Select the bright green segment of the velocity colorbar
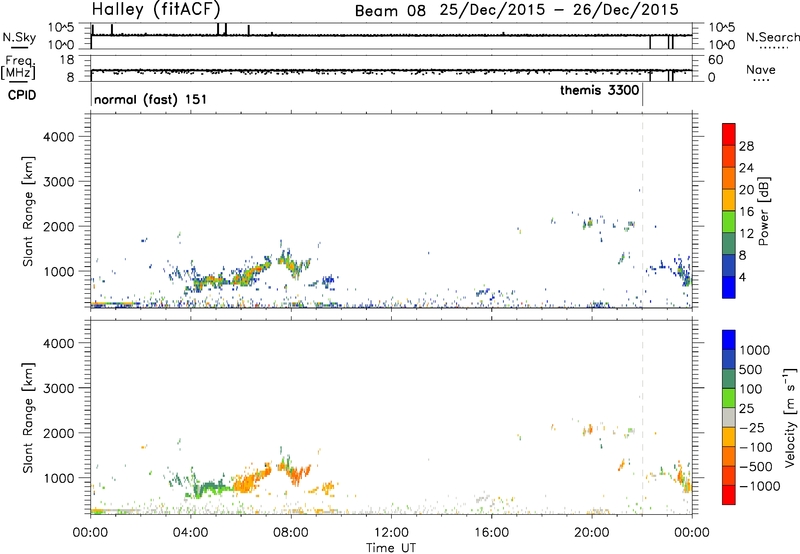800x554 pixels. coord(729,398)
